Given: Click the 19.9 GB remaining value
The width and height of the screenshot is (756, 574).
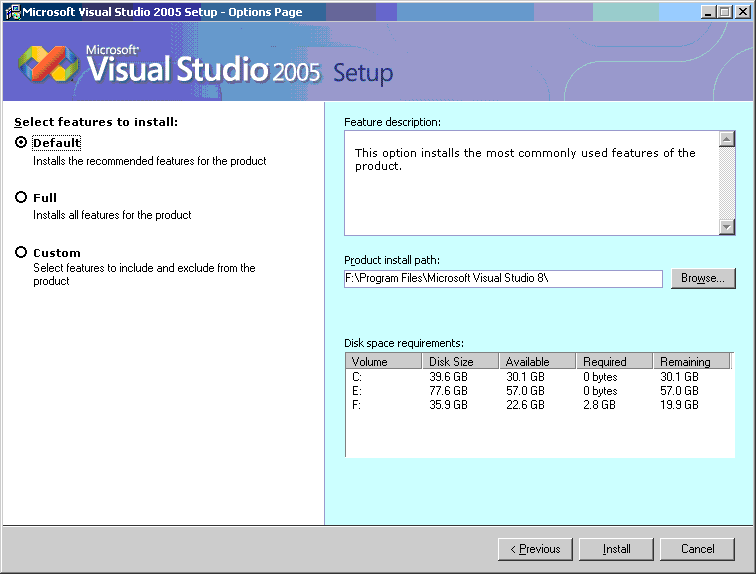Looking at the screenshot, I should coord(679,404).
